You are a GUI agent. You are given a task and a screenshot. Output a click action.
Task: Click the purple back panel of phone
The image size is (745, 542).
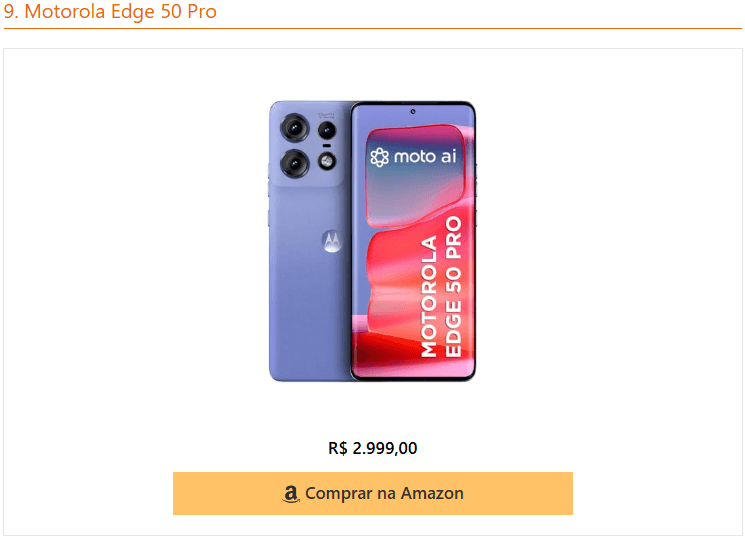(x=309, y=295)
